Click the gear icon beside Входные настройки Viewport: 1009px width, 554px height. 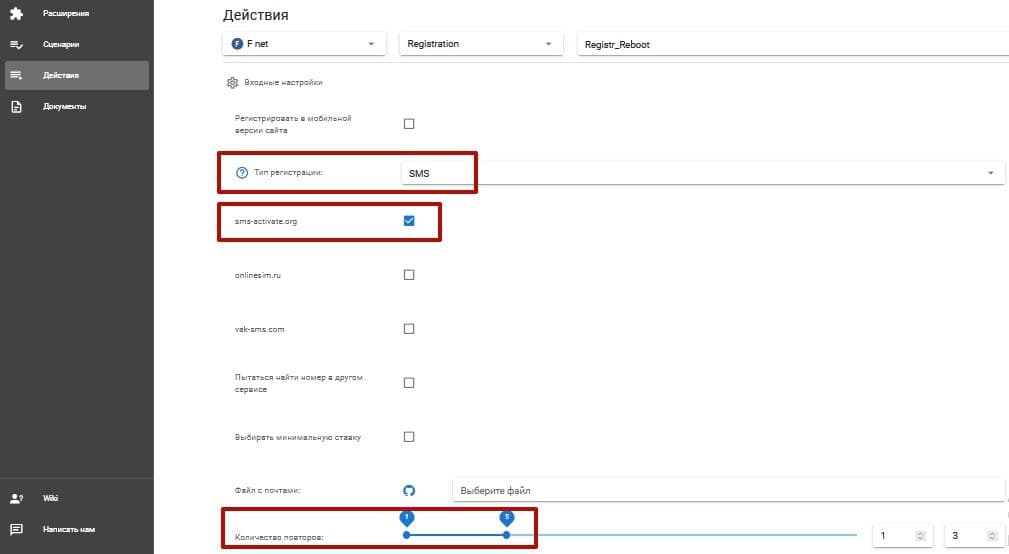(232, 82)
